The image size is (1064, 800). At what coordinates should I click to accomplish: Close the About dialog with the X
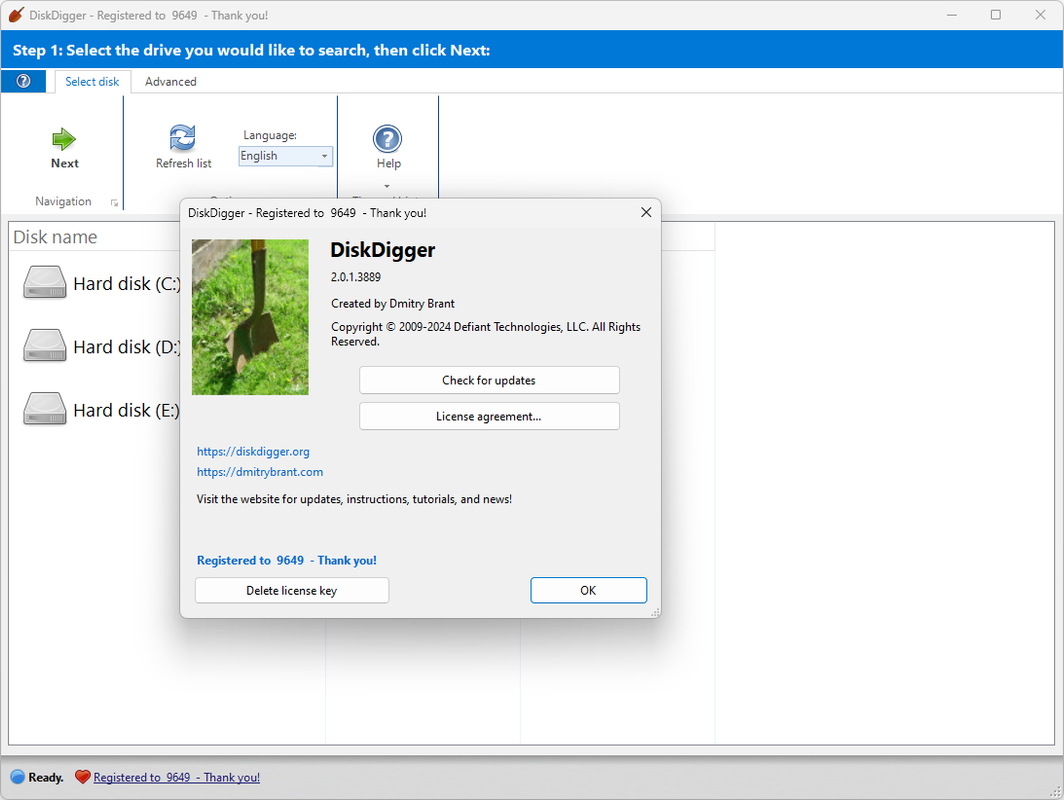click(x=646, y=212)
